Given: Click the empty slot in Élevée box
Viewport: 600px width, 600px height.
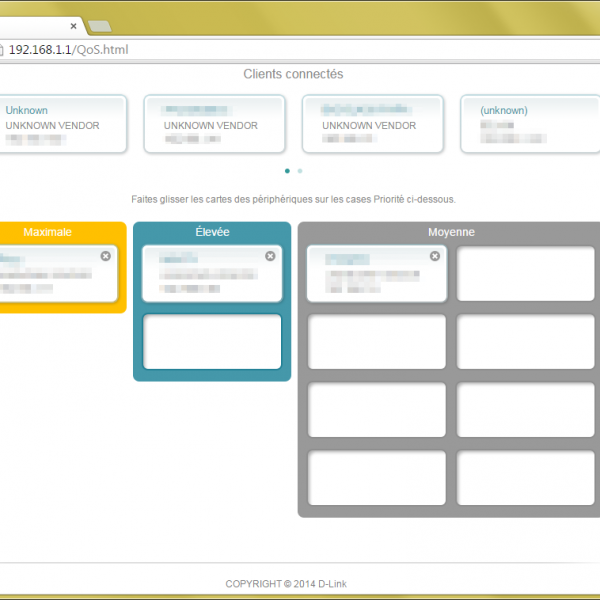Looking at the screenshot, I should [x=212, y=342].
